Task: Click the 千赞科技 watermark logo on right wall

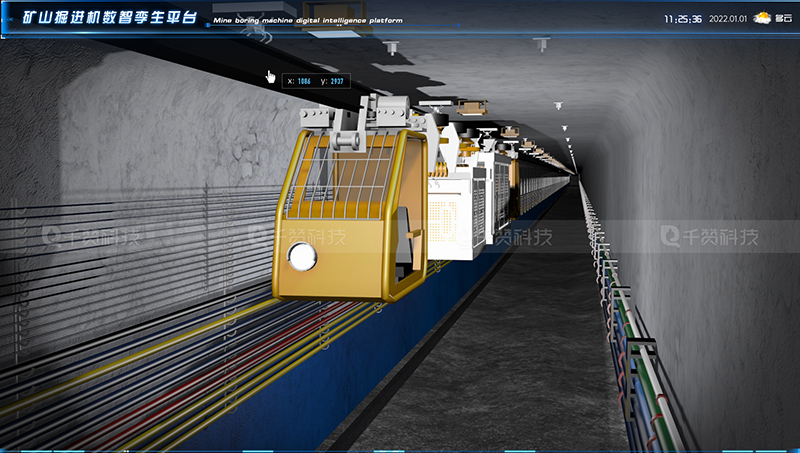Action: pos(710,237)
